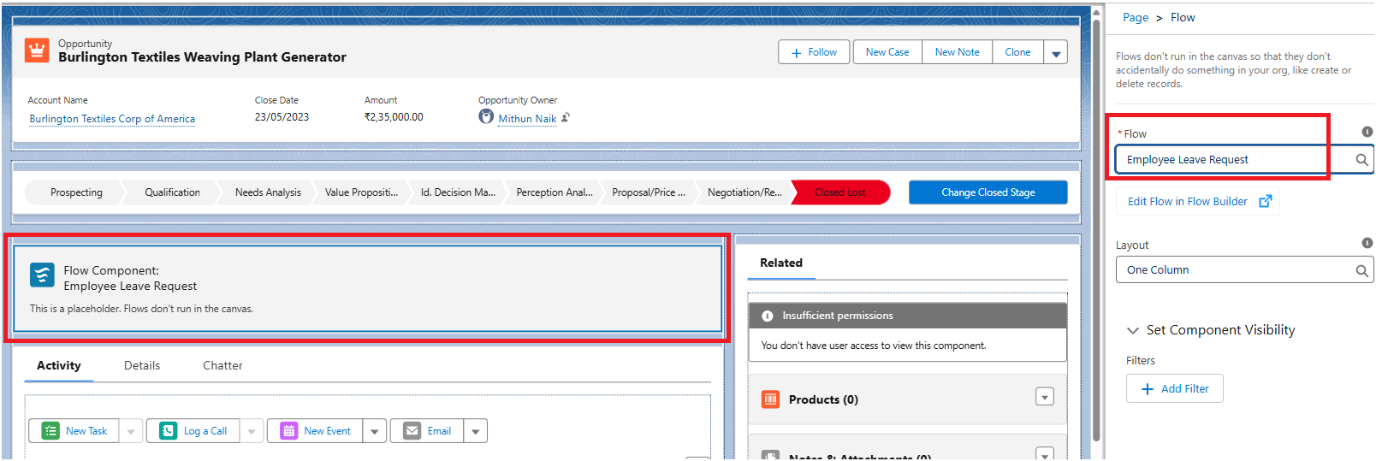Open dropdown arrow beside New Task
The height and width of the screenshot is (461, 1376).
(x=131, y=431)
